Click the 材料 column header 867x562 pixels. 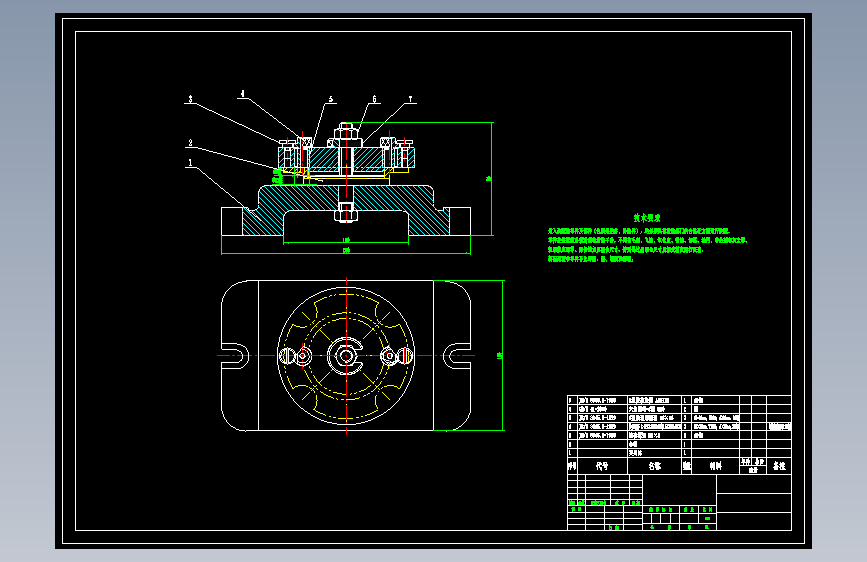715,466
